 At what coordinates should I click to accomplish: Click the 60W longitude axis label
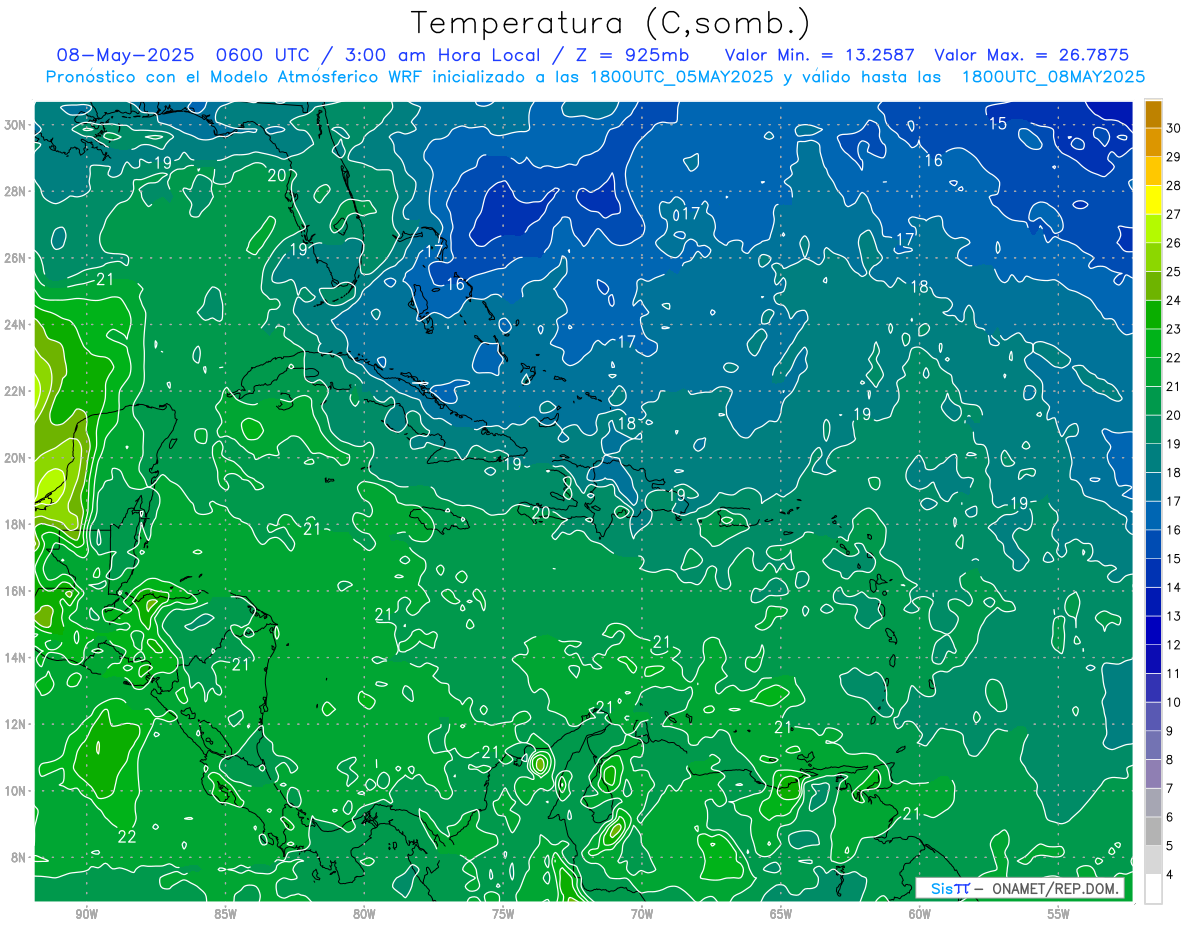920,914
